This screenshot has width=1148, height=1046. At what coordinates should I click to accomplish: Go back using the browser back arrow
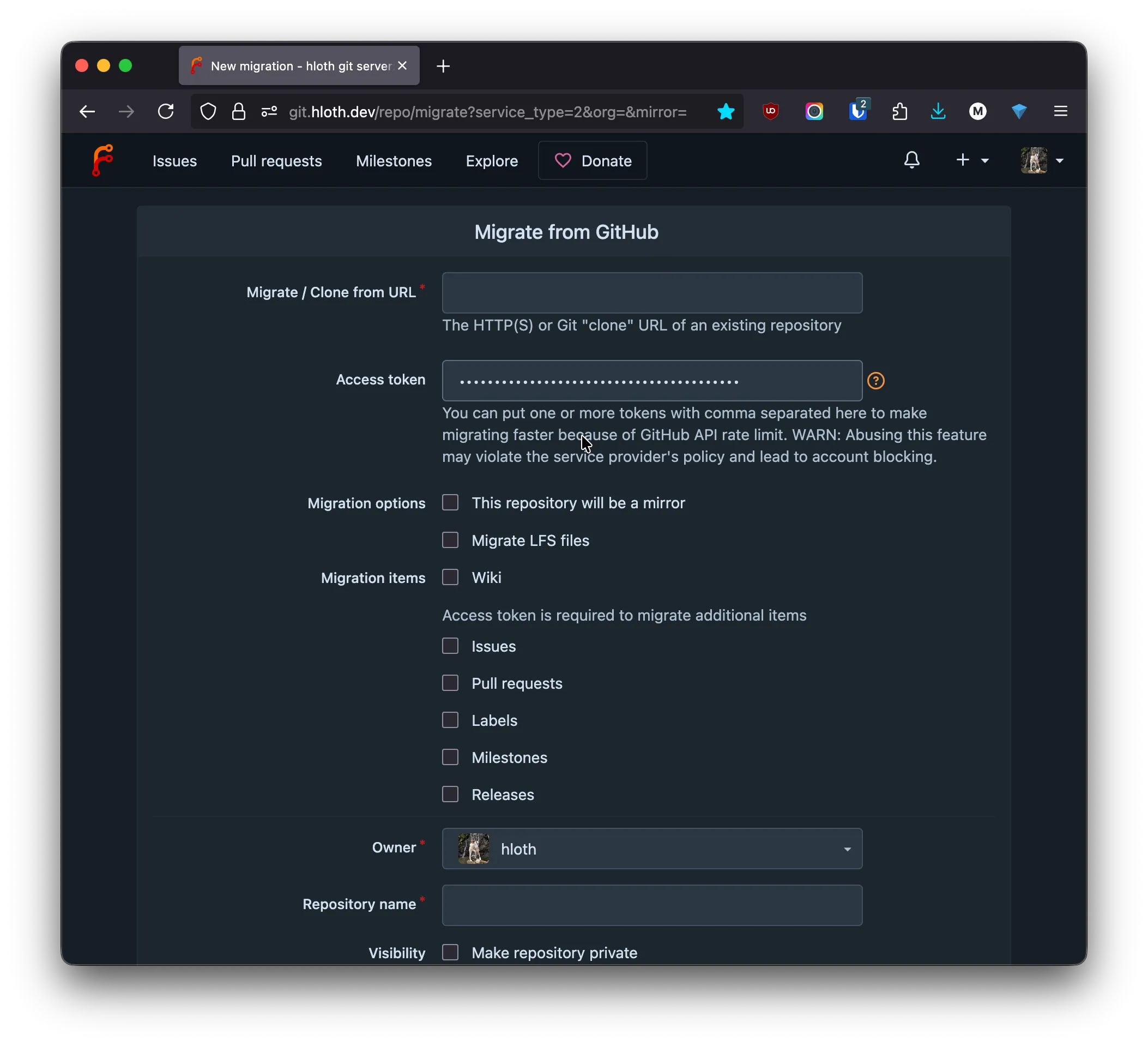point(87,112)
